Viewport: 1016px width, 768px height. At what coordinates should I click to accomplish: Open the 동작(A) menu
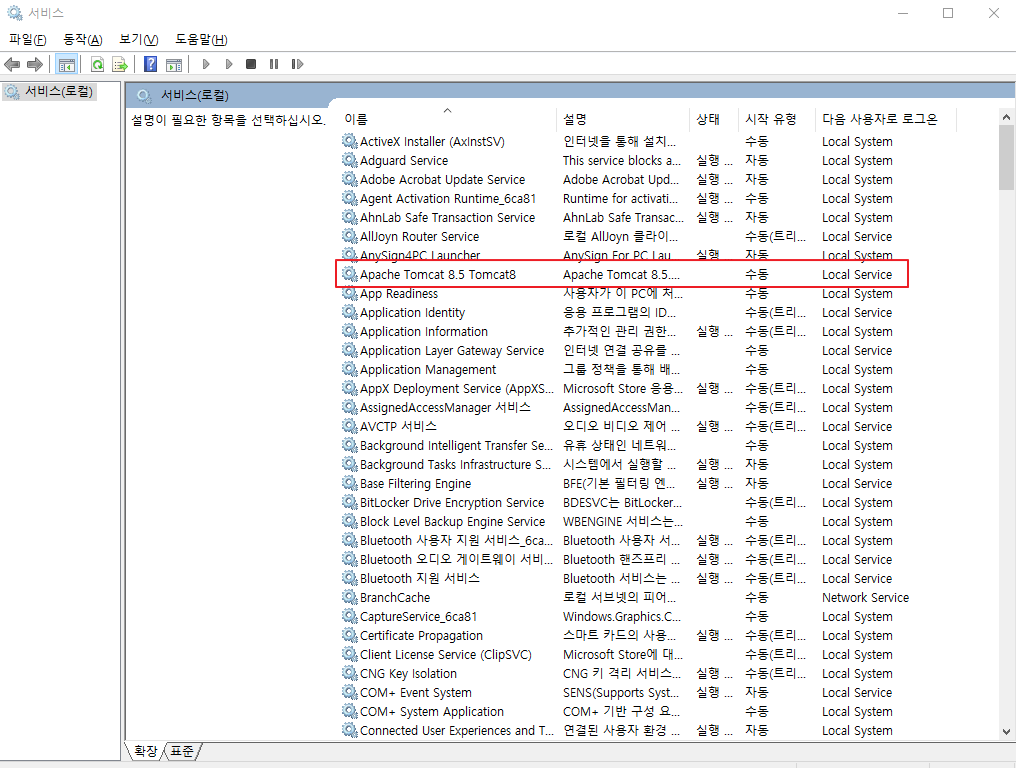(x=82, y=40)
